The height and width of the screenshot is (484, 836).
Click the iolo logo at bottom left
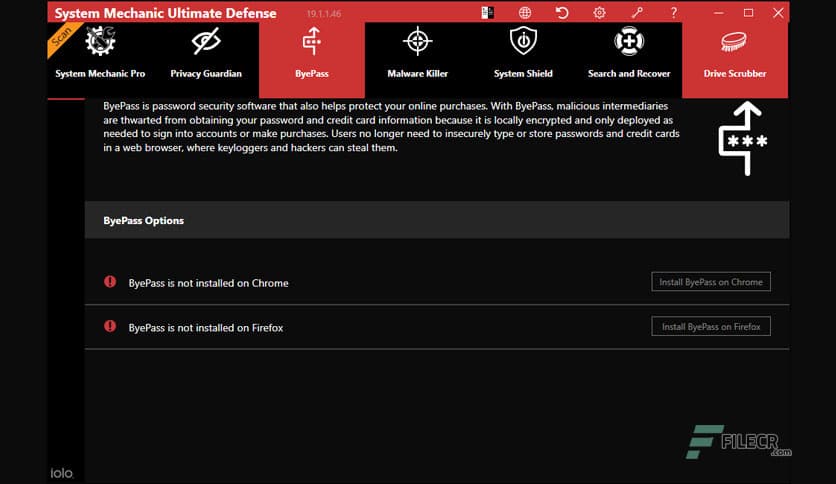[62, 473]
